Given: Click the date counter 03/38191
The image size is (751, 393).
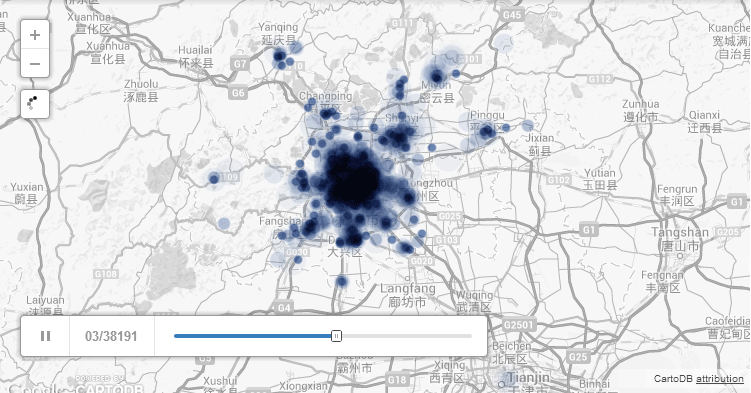Looking at the screenshot, I should (x=111, y=336).
